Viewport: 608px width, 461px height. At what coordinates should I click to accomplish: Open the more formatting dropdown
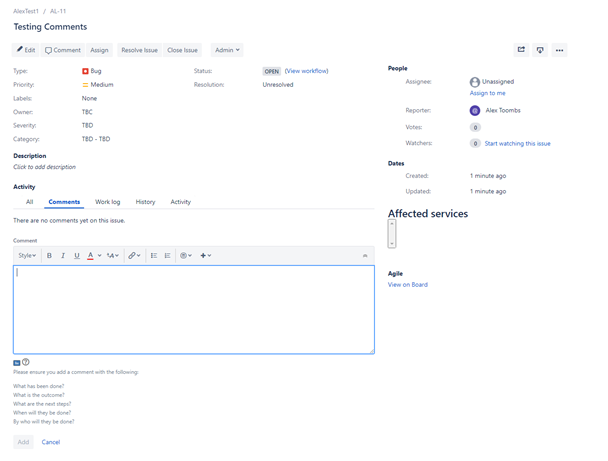click(x=113, y=256)
